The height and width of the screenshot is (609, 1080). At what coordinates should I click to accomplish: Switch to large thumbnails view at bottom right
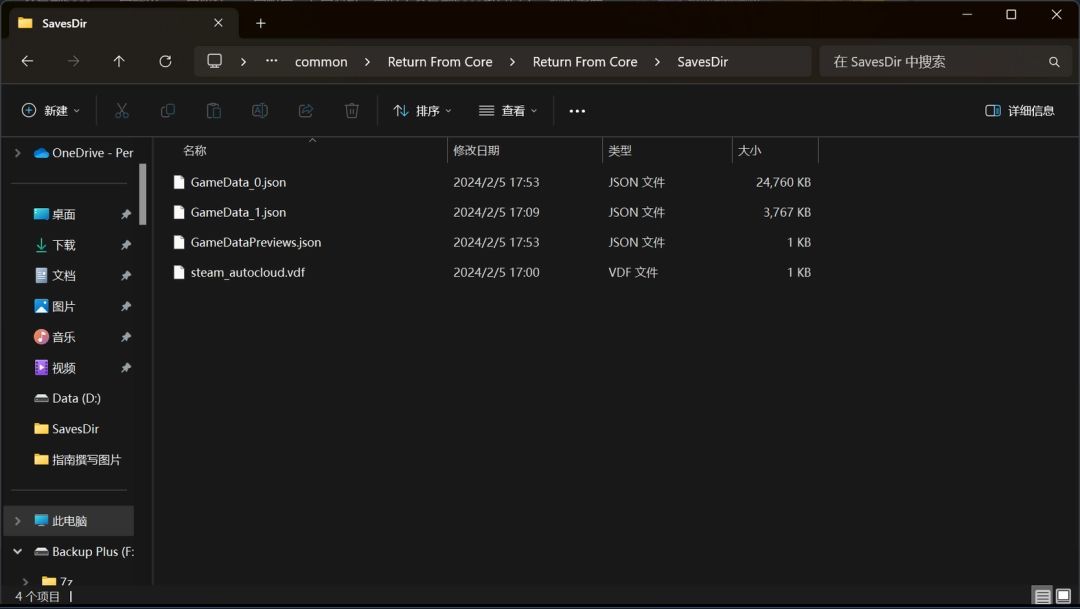1062,595
